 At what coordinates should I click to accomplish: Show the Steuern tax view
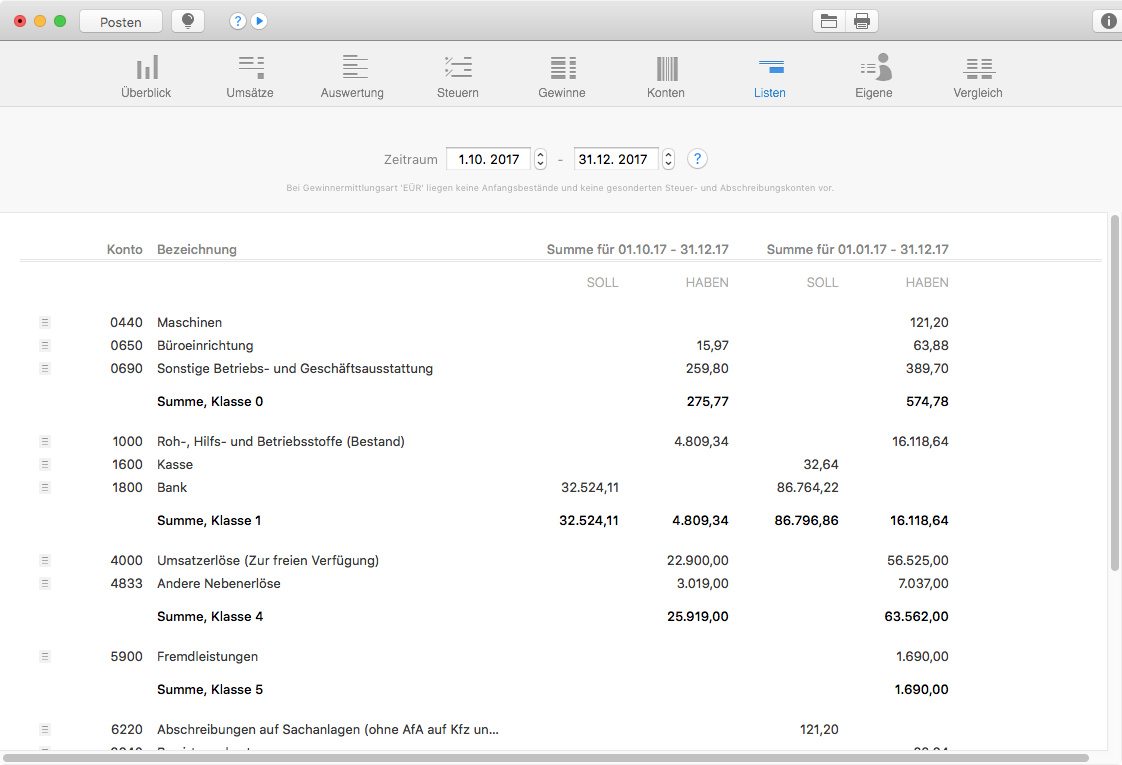pyautogui.click(x=458, y=76)
